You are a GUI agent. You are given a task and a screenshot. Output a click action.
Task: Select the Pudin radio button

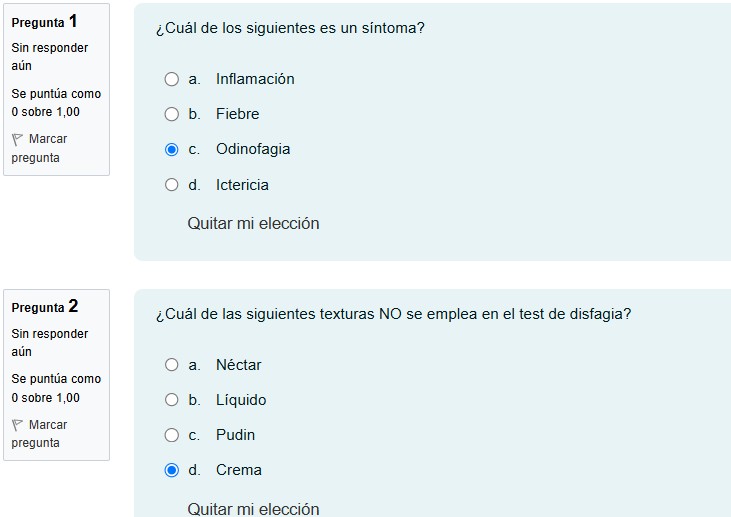[x=171, y=435]
